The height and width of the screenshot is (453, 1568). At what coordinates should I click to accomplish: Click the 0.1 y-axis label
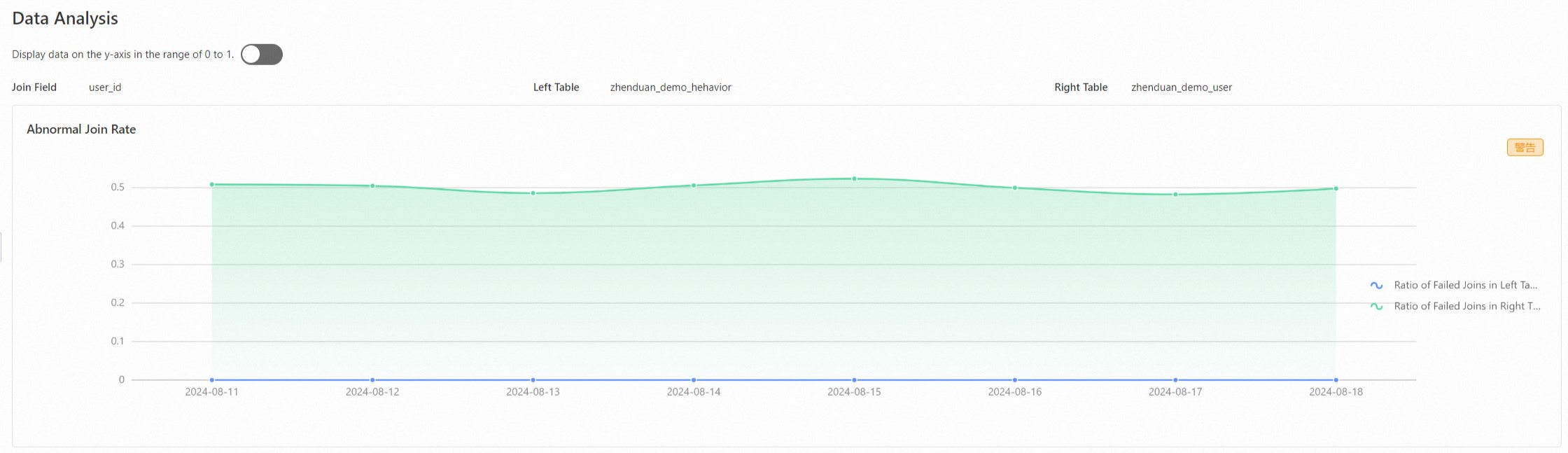pyautogui.click(x=118, y=341)
